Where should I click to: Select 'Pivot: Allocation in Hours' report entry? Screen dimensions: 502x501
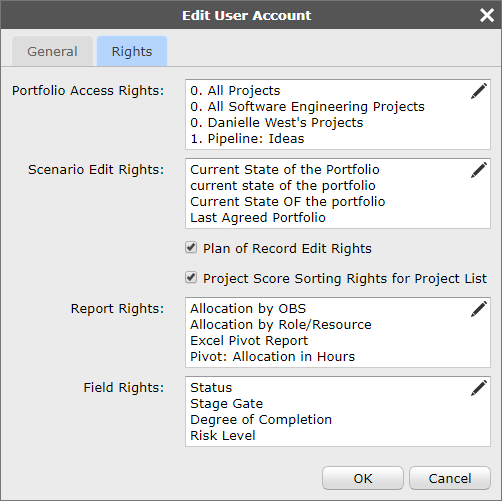pyautogui.click(x=272, y=357)
